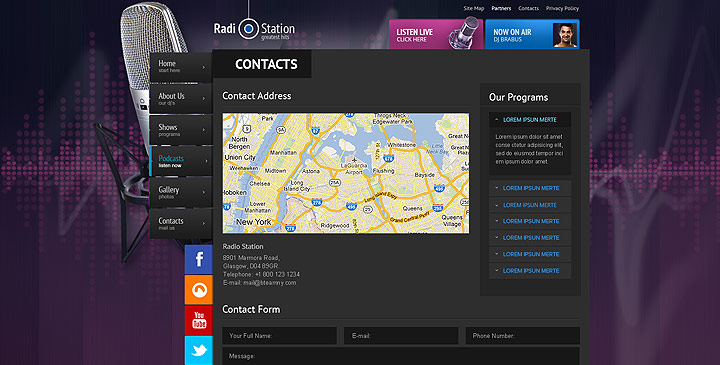Screen dimensions: 720x365
Task: Click the Telephone +1 800 123 1234 text
Action: point(261,275)
